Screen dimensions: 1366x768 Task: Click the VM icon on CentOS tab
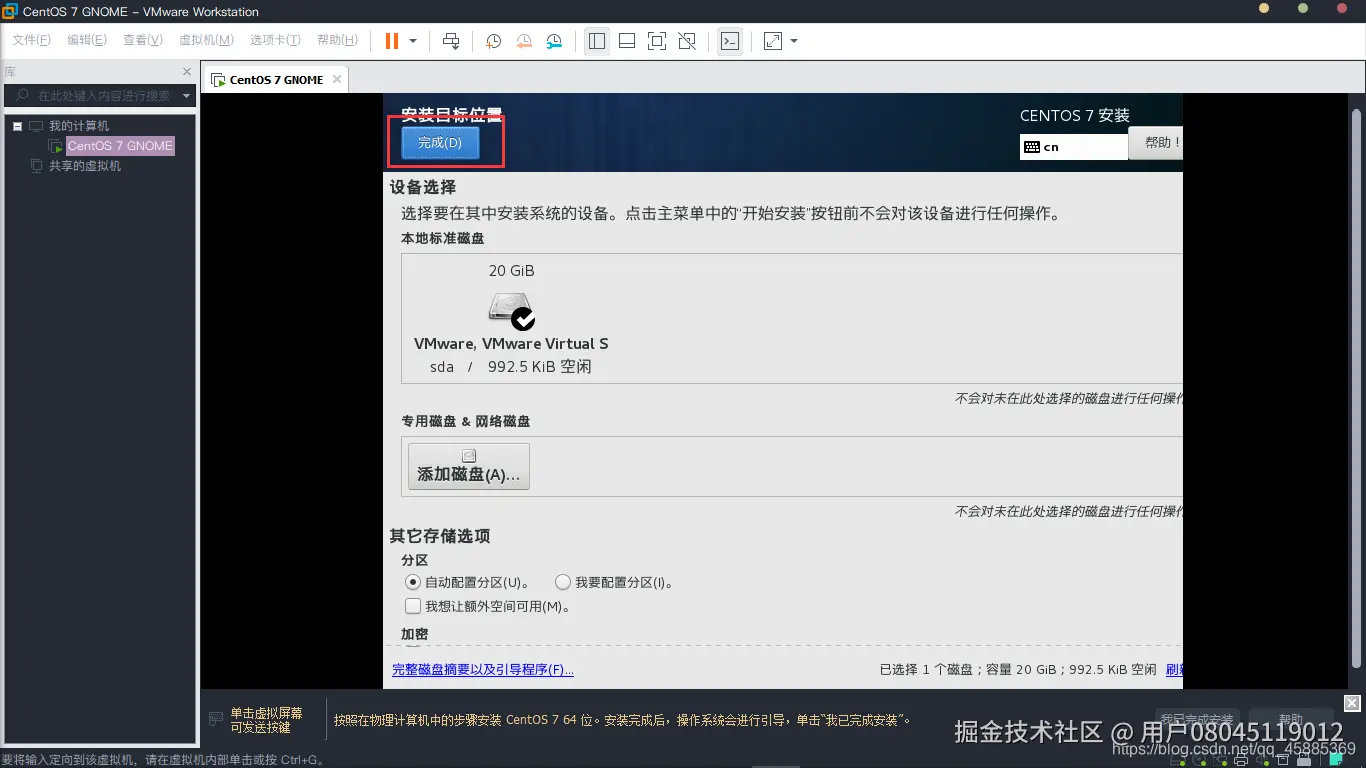click(x=218, y=80)
